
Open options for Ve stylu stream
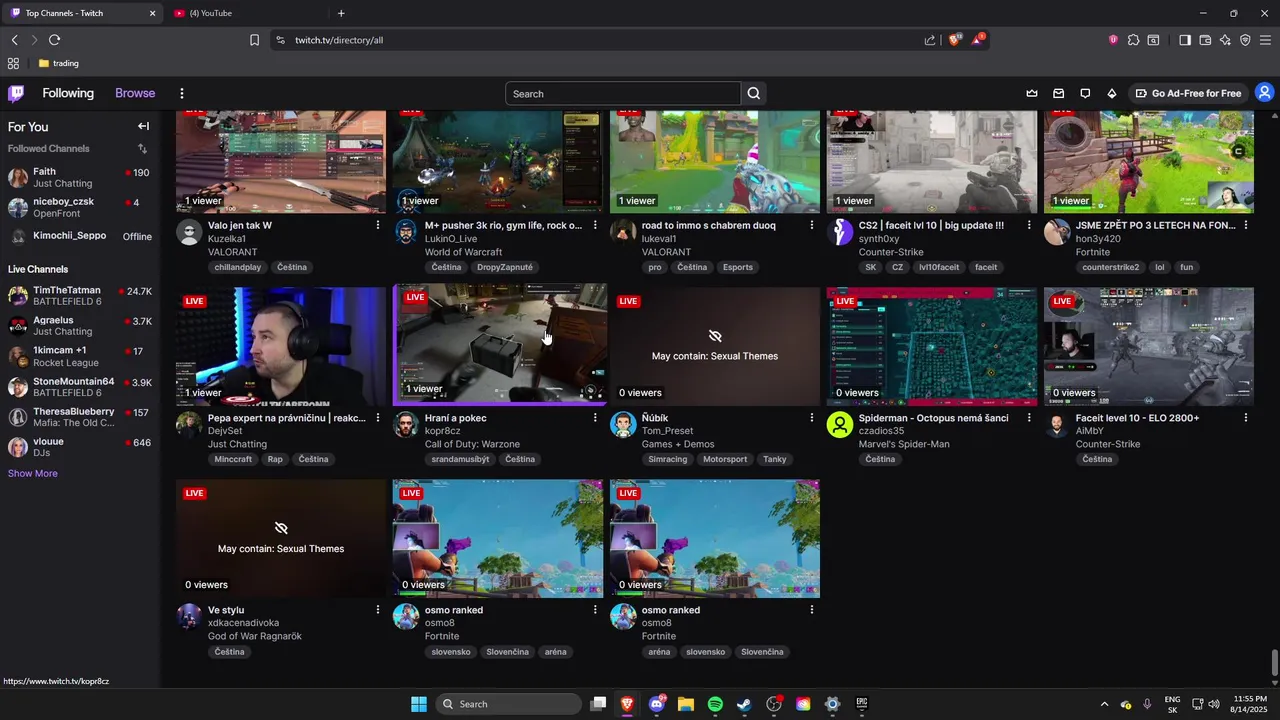378,610
